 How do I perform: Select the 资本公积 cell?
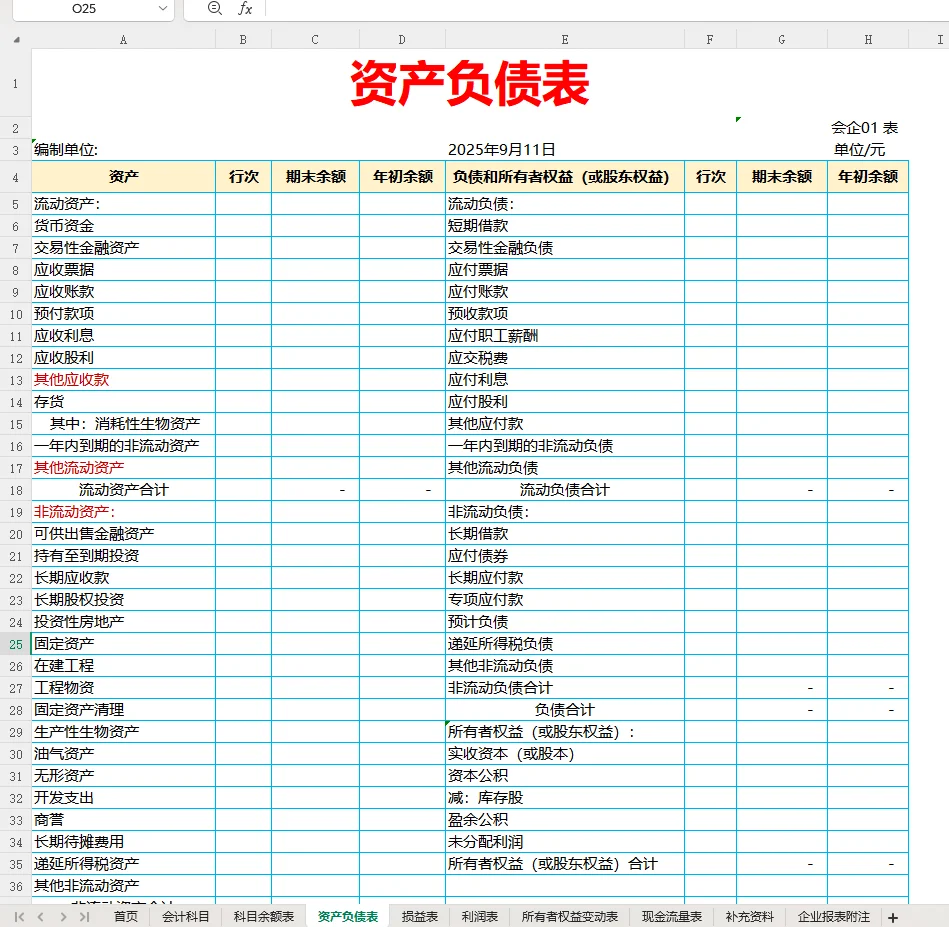point(565,776)
